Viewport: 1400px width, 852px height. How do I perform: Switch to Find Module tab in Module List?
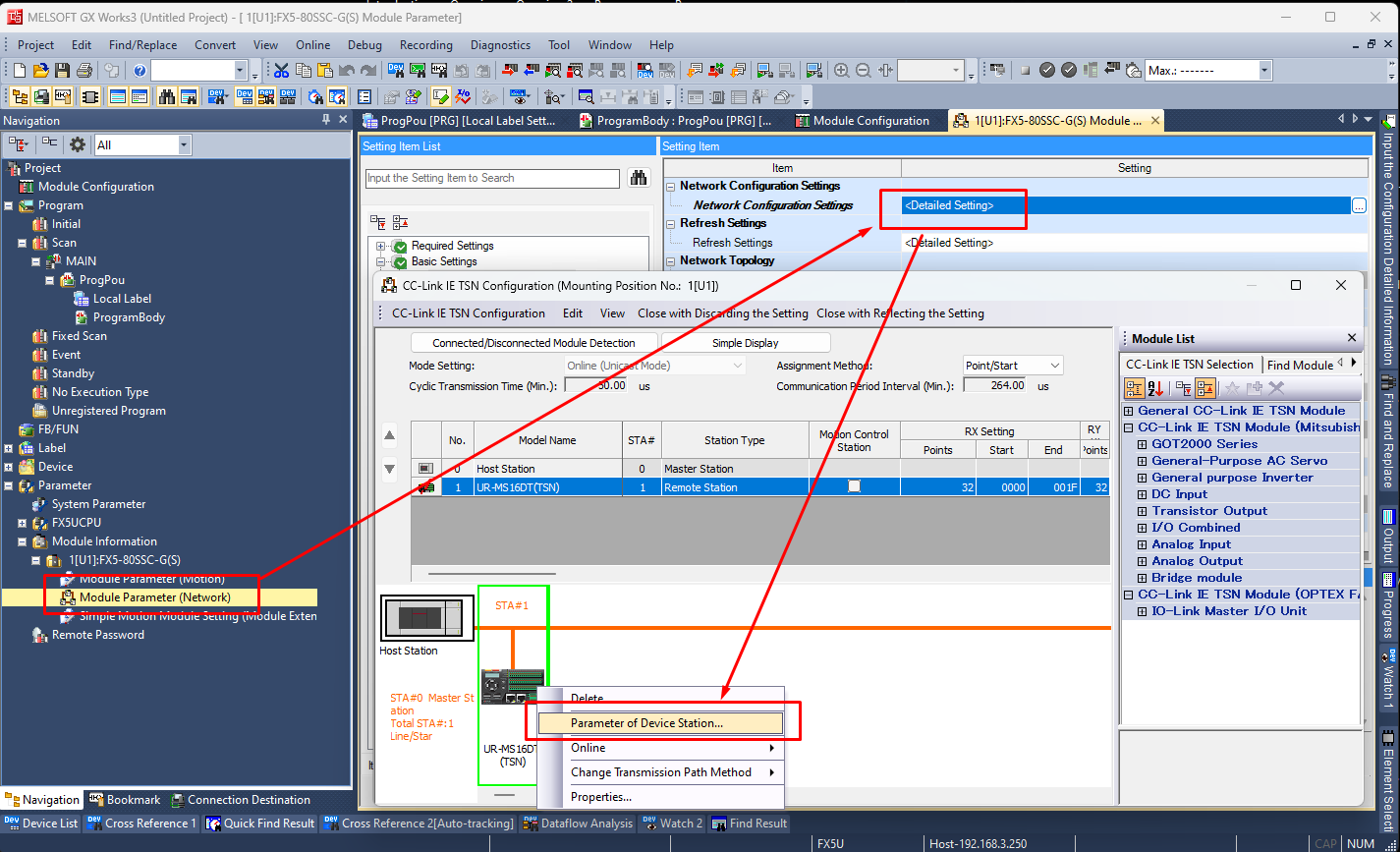(1299, 365)
